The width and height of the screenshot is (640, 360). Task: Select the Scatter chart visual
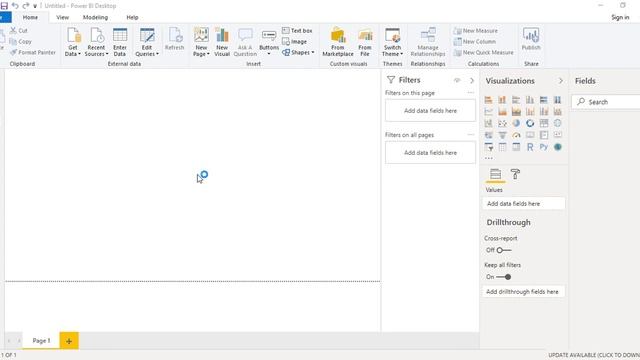point(502,123)
